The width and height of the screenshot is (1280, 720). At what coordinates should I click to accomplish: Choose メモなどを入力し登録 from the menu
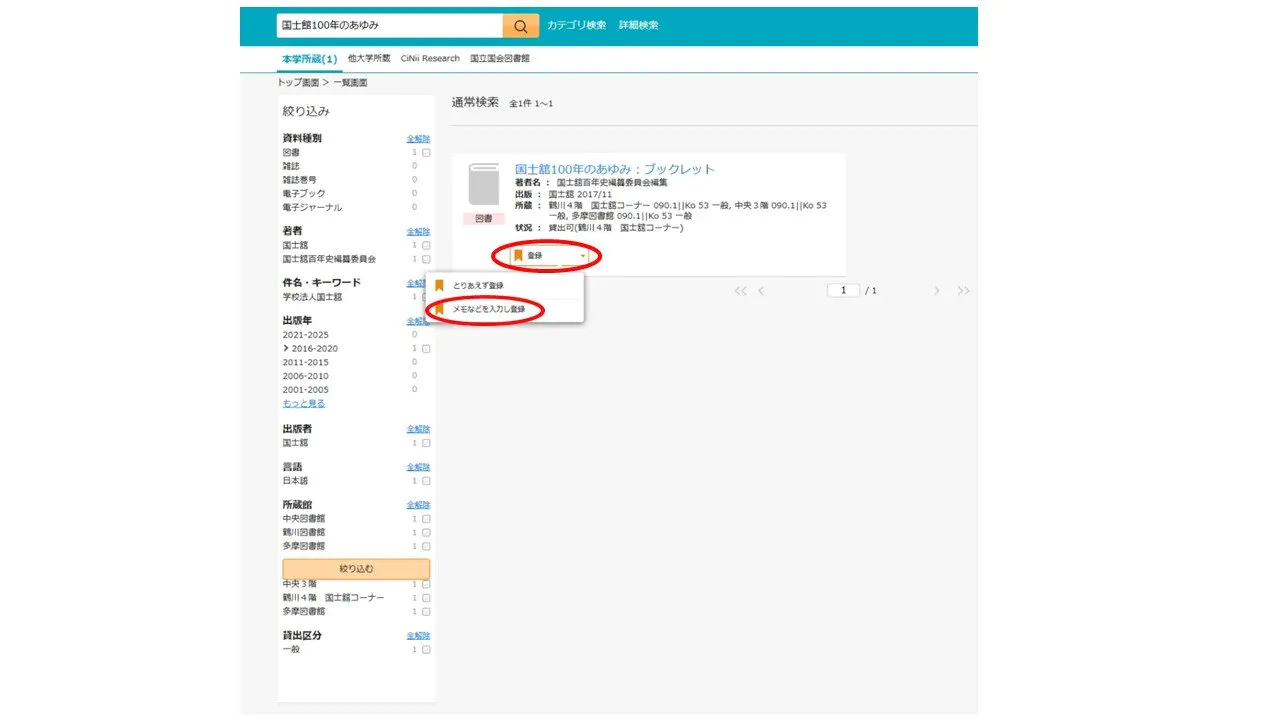coord(488,310)
